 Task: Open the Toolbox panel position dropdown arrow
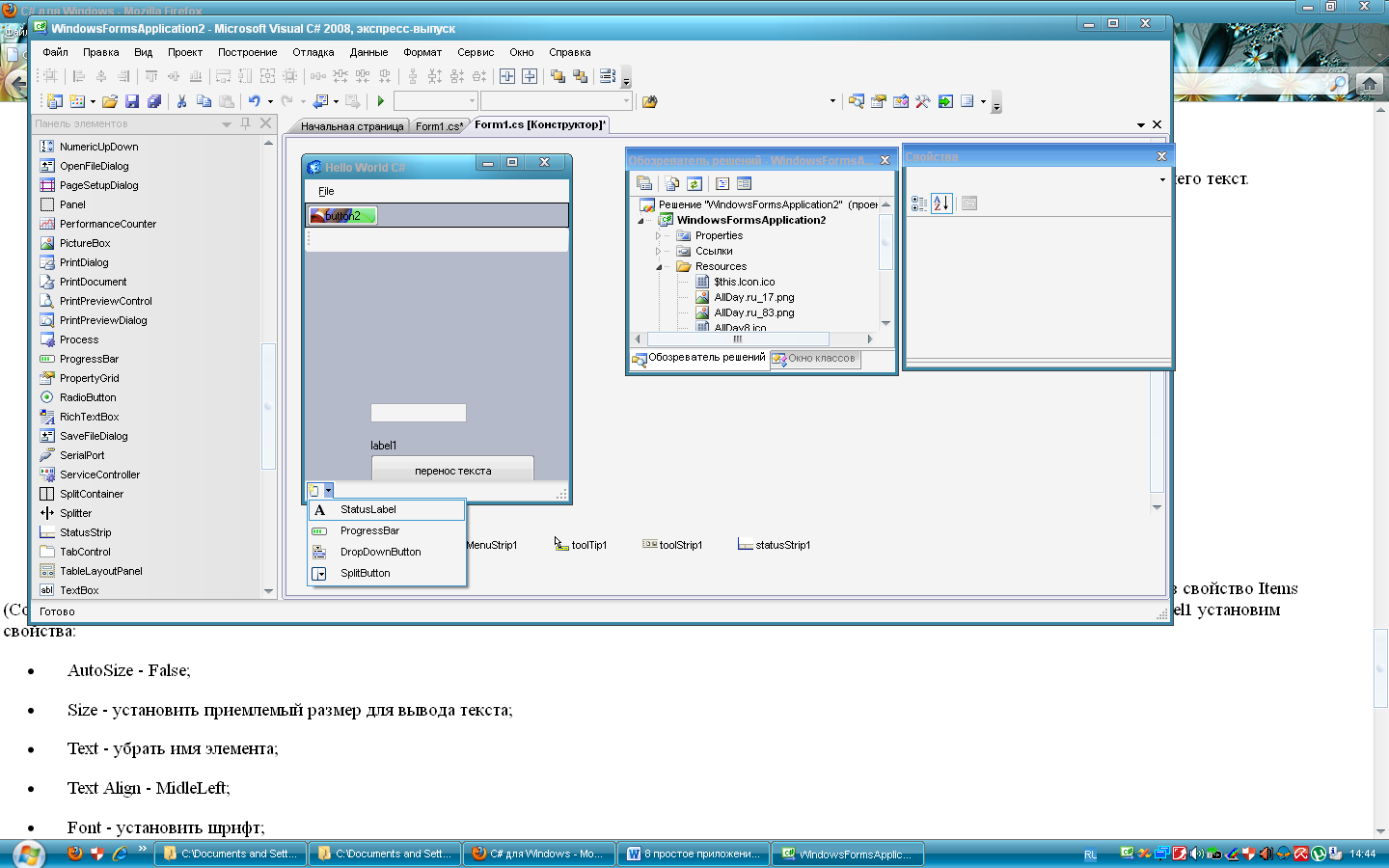tap(227, 123)
